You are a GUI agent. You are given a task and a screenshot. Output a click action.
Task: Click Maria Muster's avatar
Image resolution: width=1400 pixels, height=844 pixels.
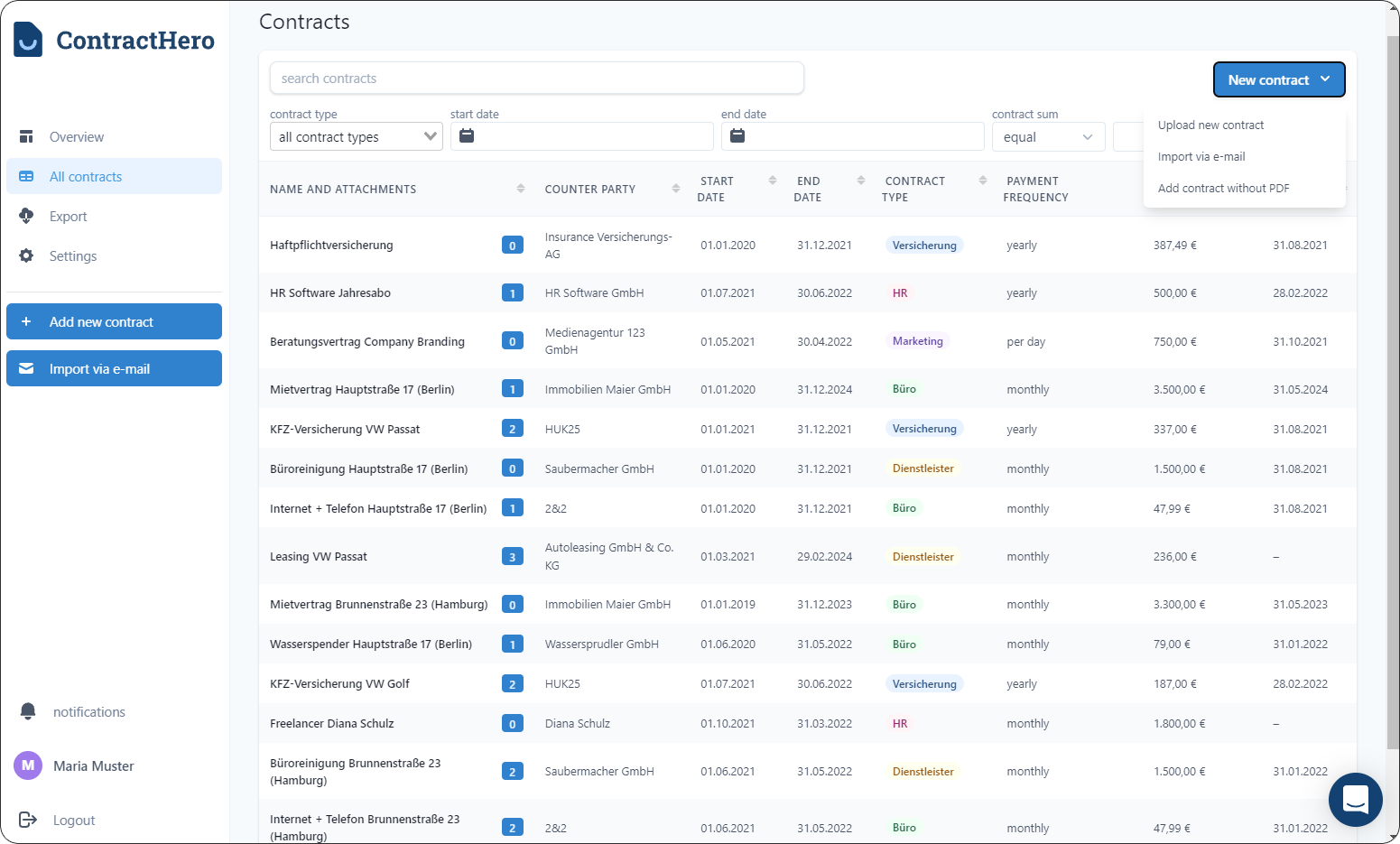point(28,765)
